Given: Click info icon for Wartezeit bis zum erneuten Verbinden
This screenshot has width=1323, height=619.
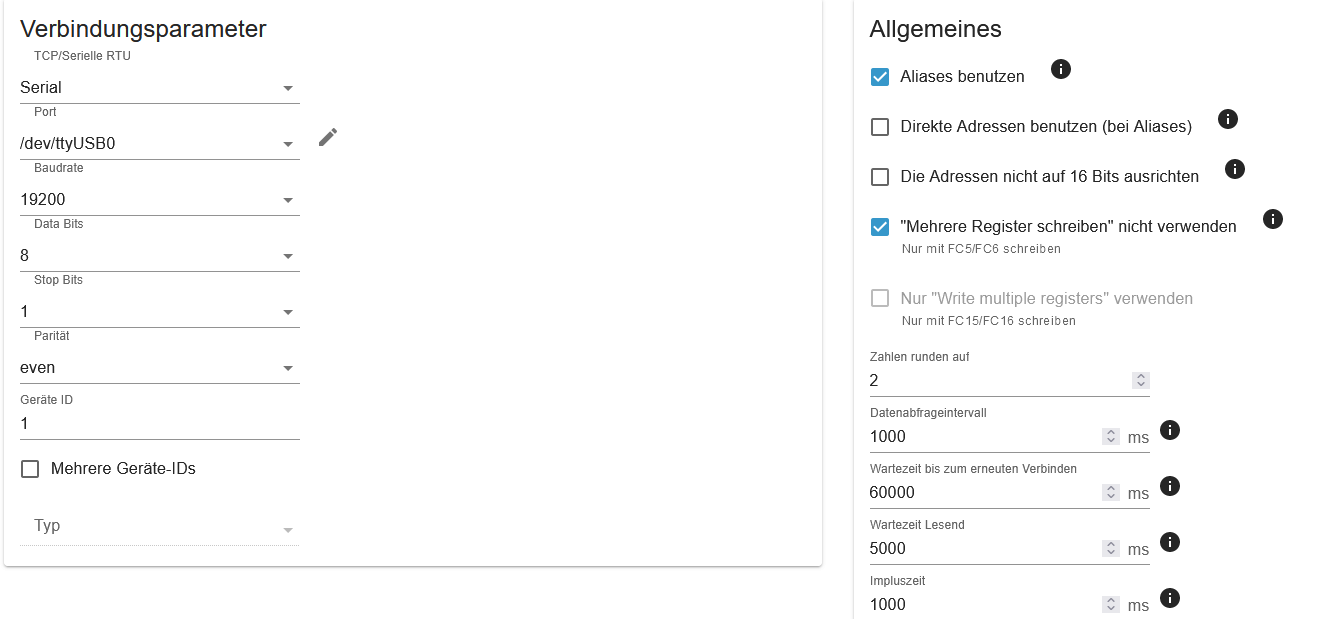Looking at the screenshot, I should [1169, 486].
